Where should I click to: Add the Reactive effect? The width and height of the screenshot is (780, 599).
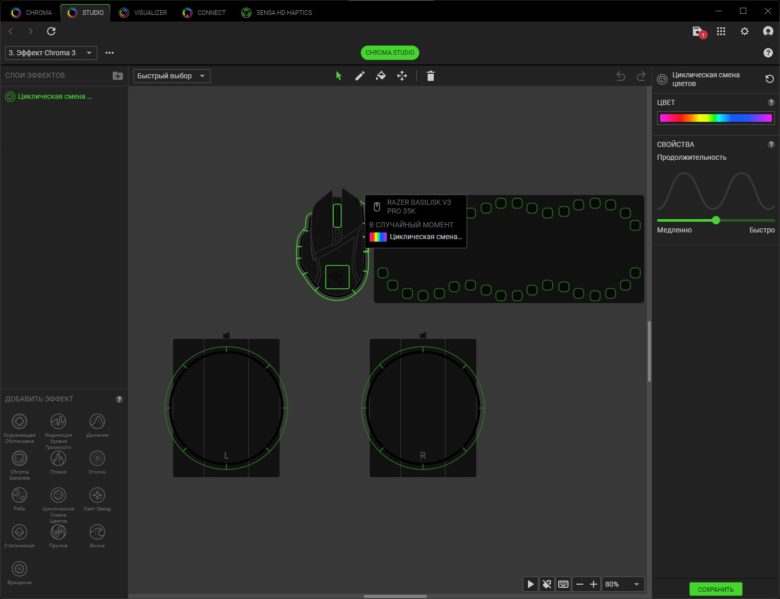pos(97,458)
